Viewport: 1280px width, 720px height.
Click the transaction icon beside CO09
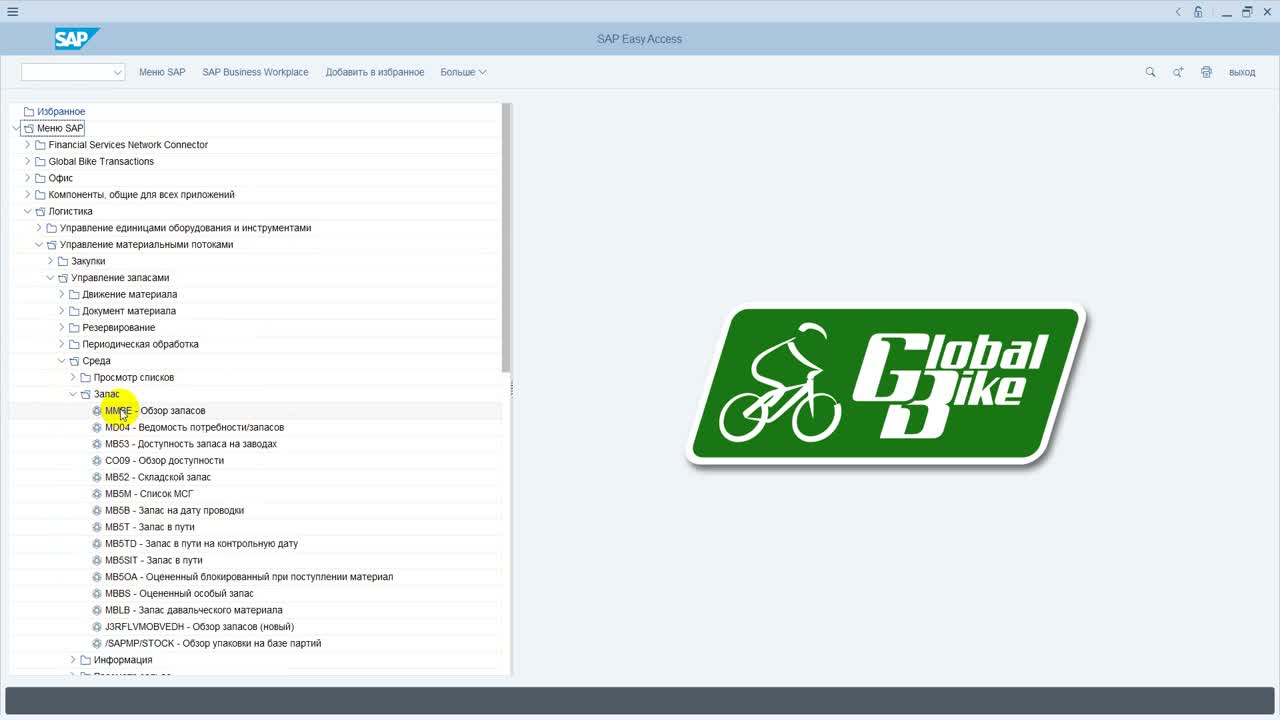[97, 461]
